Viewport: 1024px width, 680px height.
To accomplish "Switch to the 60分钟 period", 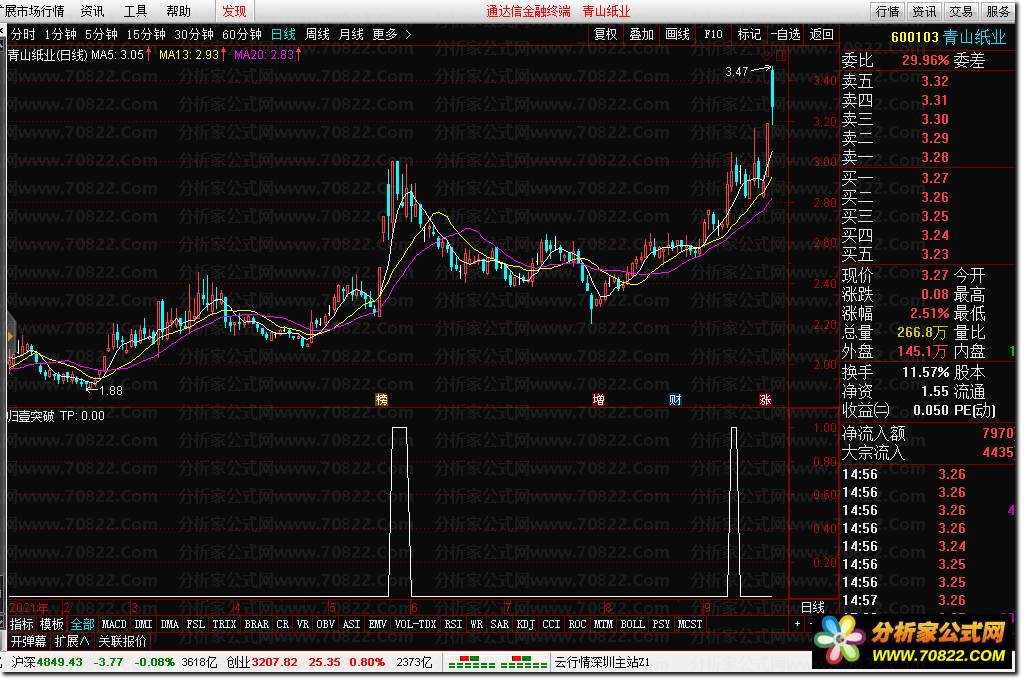I will click(x=242, y=35).
